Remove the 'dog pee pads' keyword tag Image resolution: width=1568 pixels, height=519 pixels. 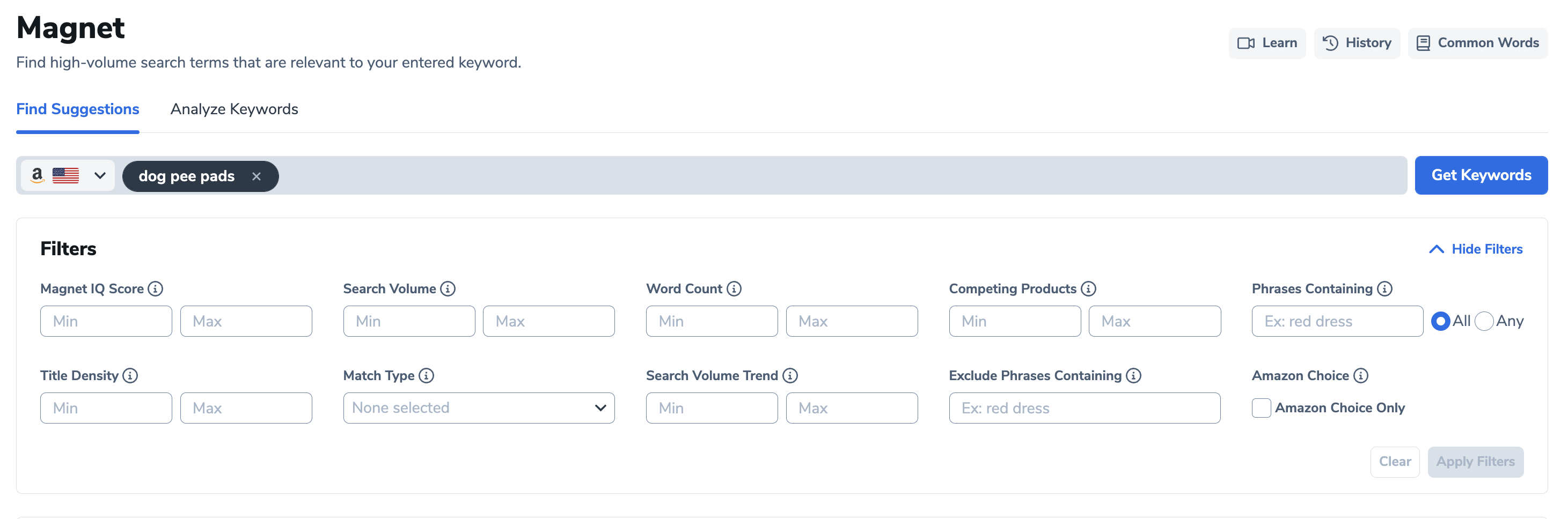257,176
